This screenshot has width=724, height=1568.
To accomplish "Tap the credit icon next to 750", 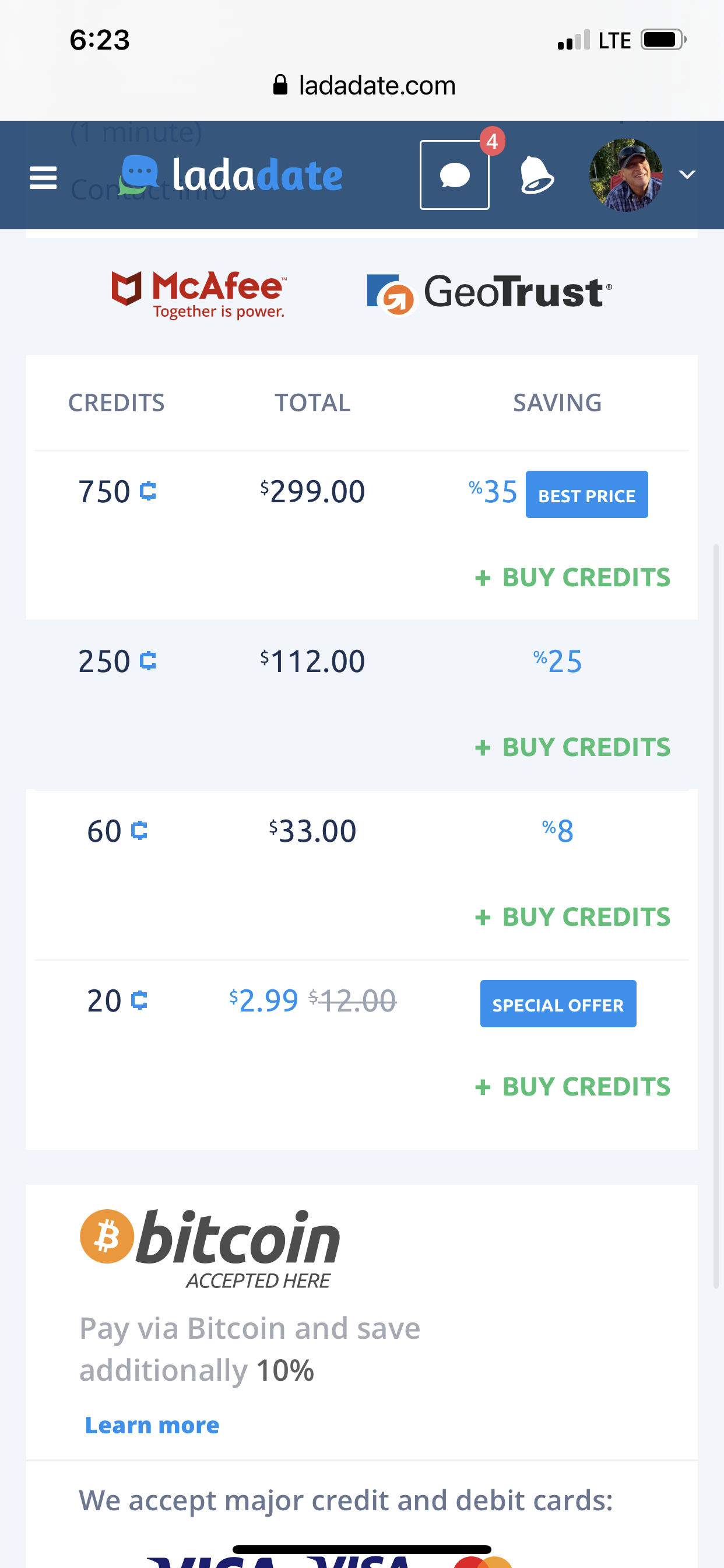I will [148, 491].
